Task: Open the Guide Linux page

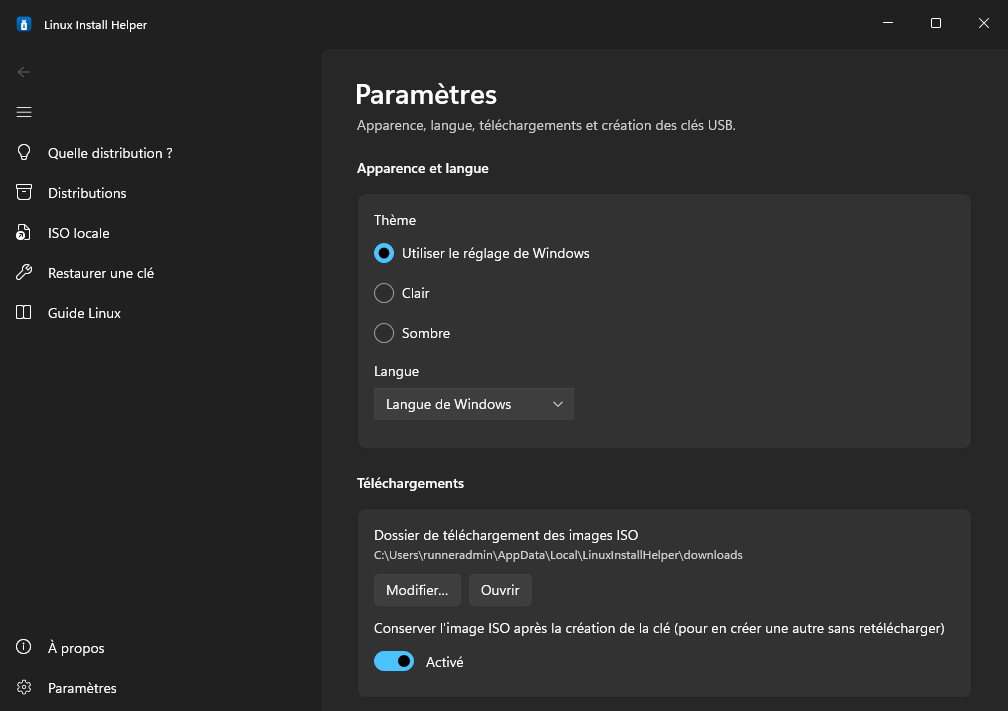Action: pyautogui.click(x=84, y=313)
